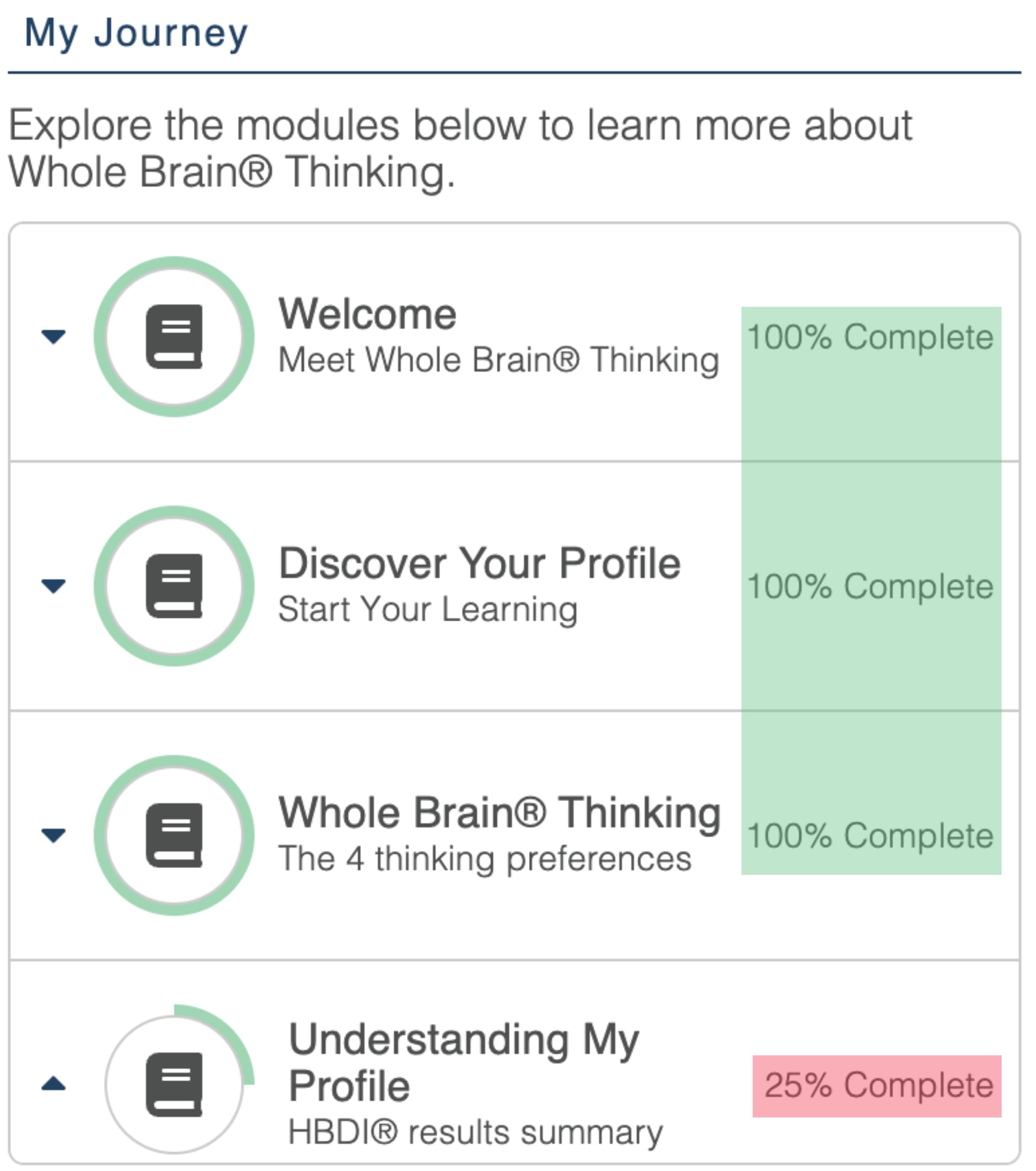Viewport: 1036px width, 1171px height.
Task: Click the 'Meet Whole Brain® Thinking' subtitle
Action: click(x=498, y=360)
